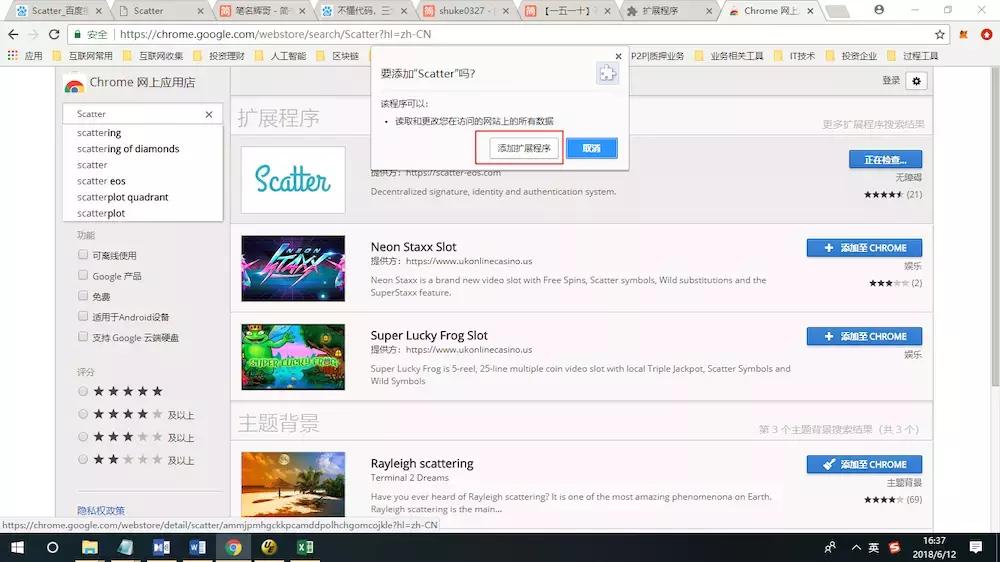Click the red extension icon in the toolbar

coord(987,34)
